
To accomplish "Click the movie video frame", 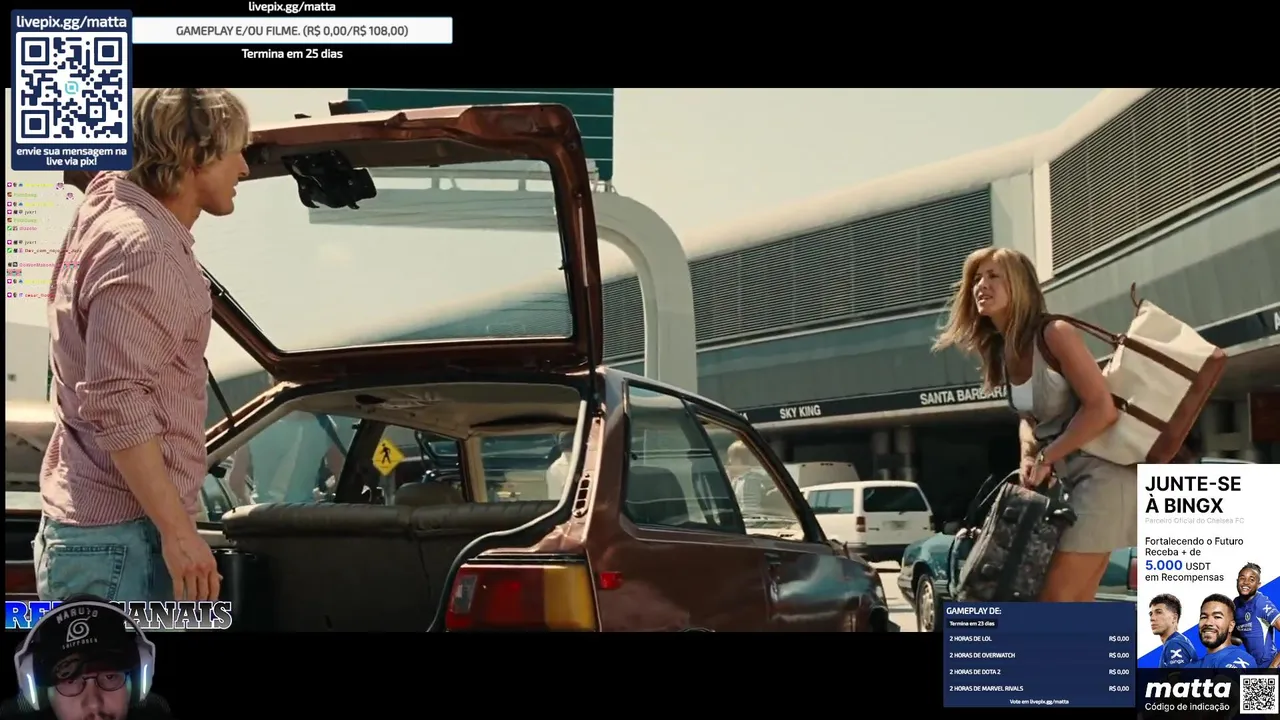I will click(x=640, y=360).
